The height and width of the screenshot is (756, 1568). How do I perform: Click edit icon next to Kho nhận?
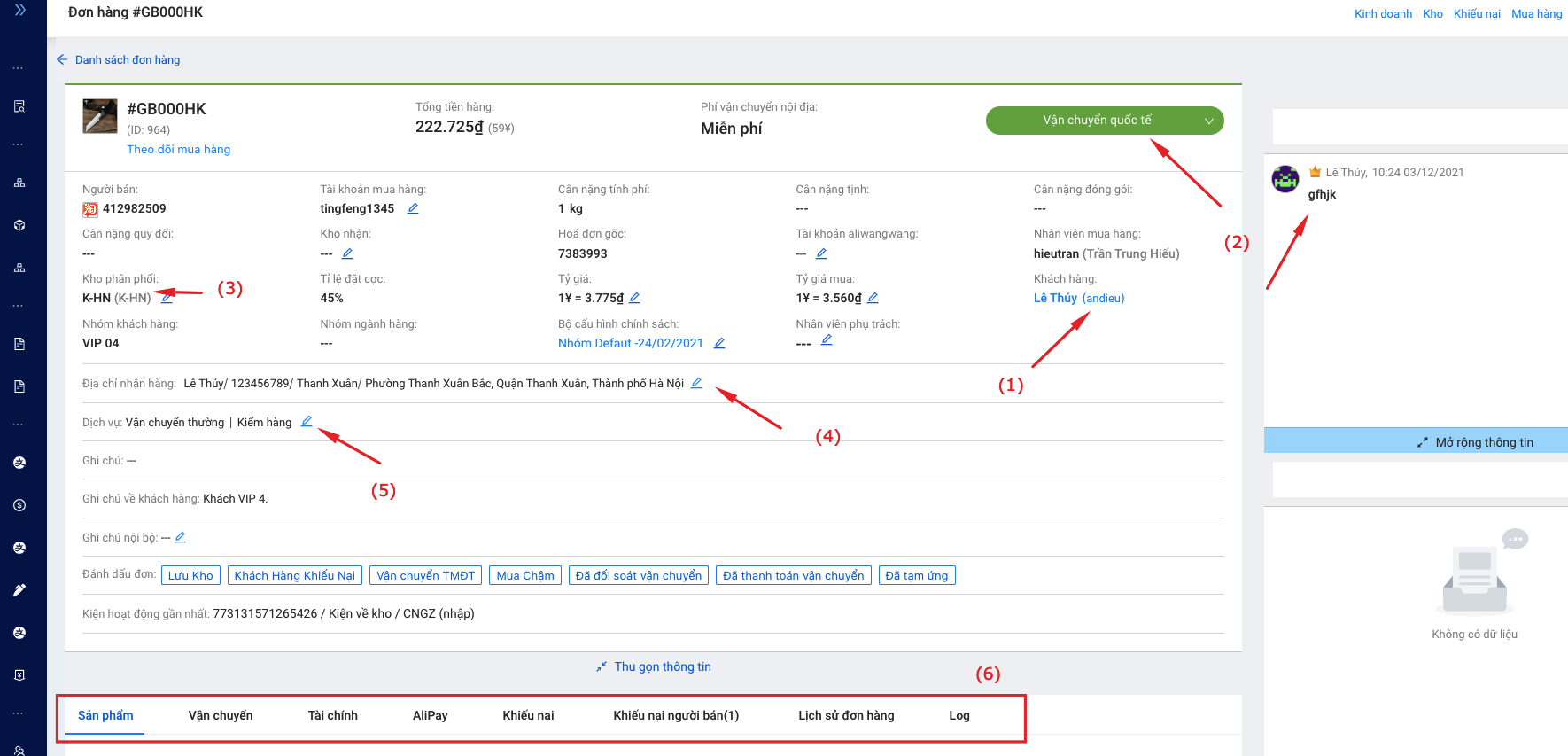pyautogui.click(x=347, y=253)
